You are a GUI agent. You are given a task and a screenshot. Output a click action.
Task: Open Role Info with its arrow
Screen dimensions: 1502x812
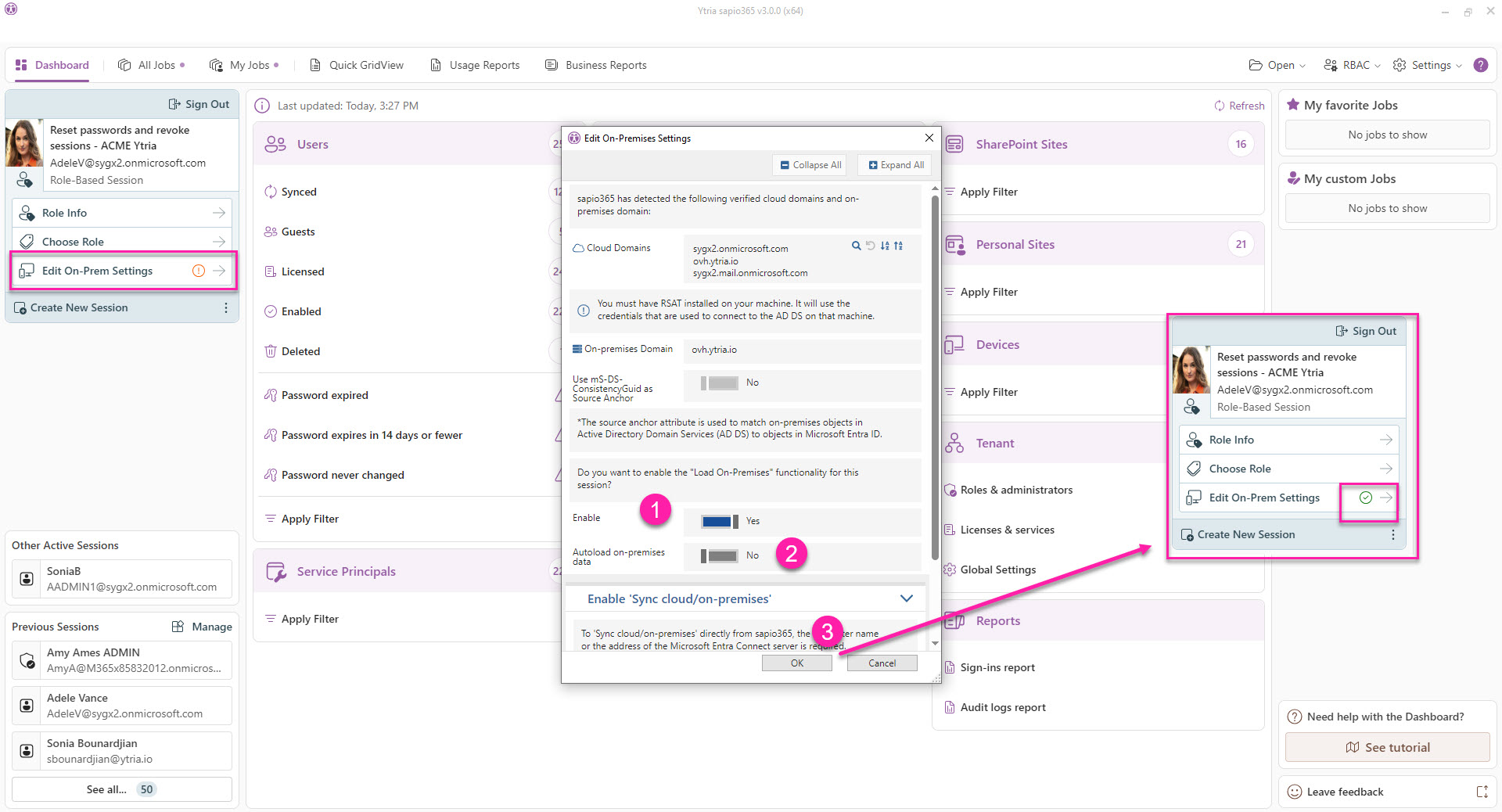(219, 213)
